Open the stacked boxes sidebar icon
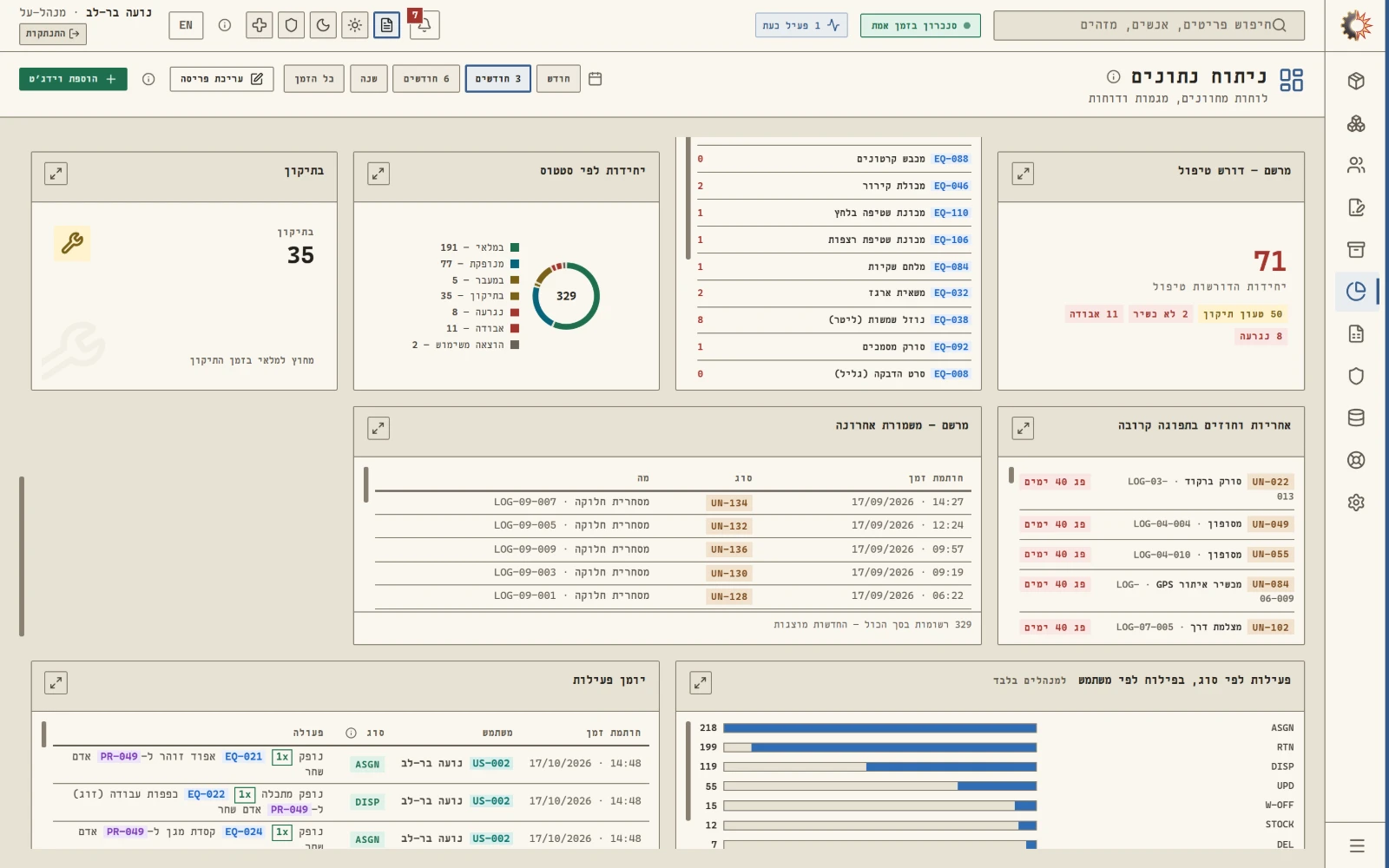Image resolution: width=1389 pixels, height=868 pixels. tap(1356, 123)
